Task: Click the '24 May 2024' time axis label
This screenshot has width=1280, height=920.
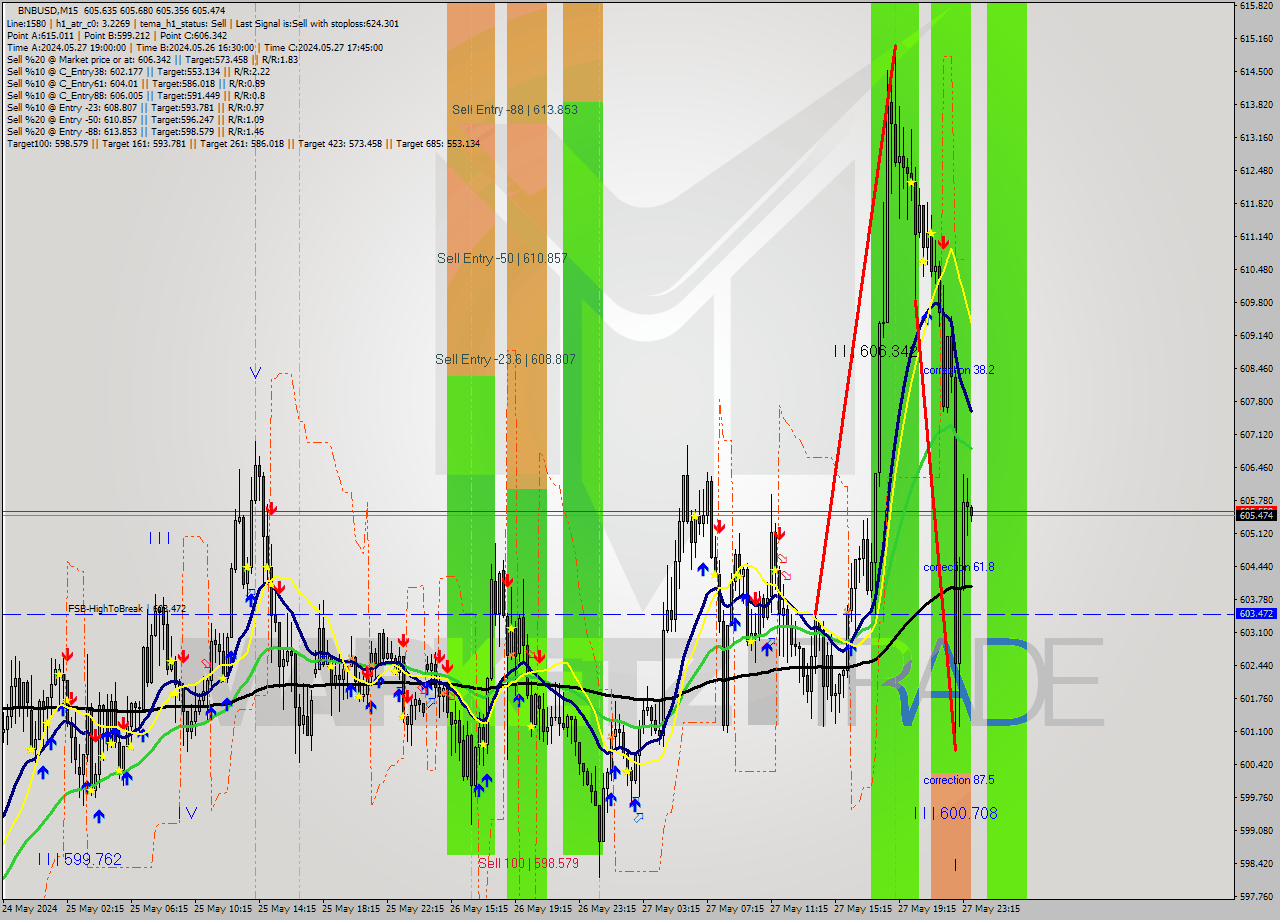Action: [29, 909]
